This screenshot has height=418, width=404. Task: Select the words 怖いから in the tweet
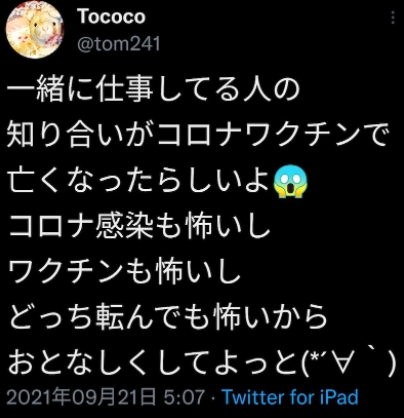coord(270,317)
